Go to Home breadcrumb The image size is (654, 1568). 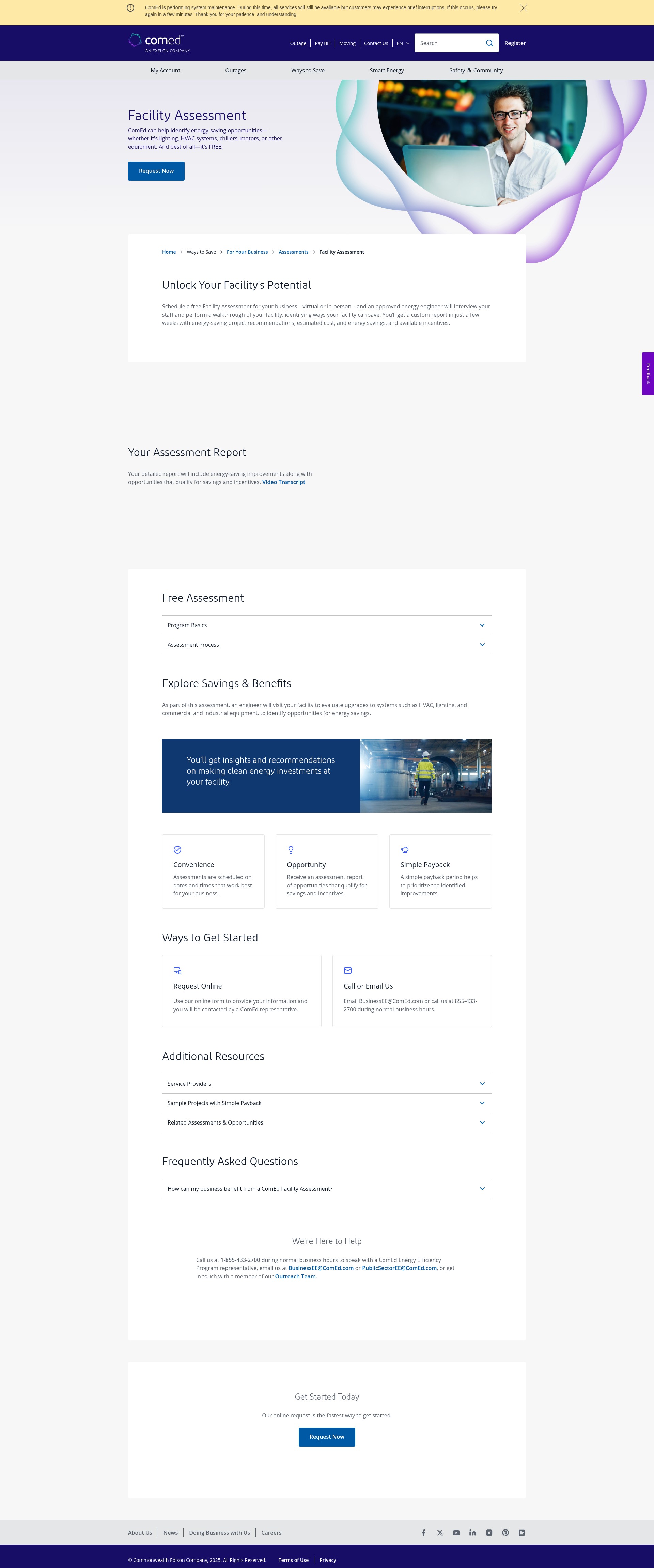click(x=169, y=252)
